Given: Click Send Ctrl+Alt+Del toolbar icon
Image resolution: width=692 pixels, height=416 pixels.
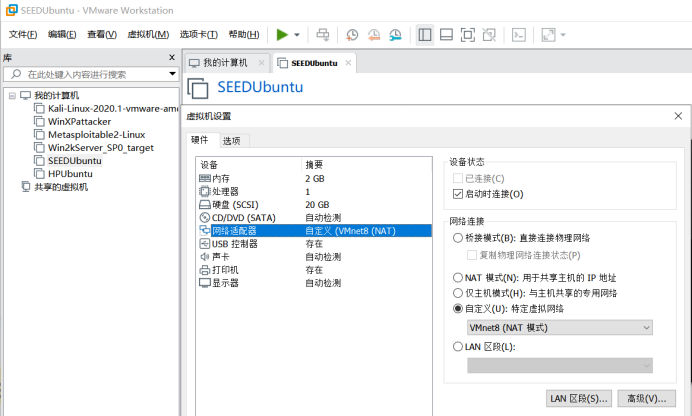Looking at the screenshot, I should click(x=323, y=34).
